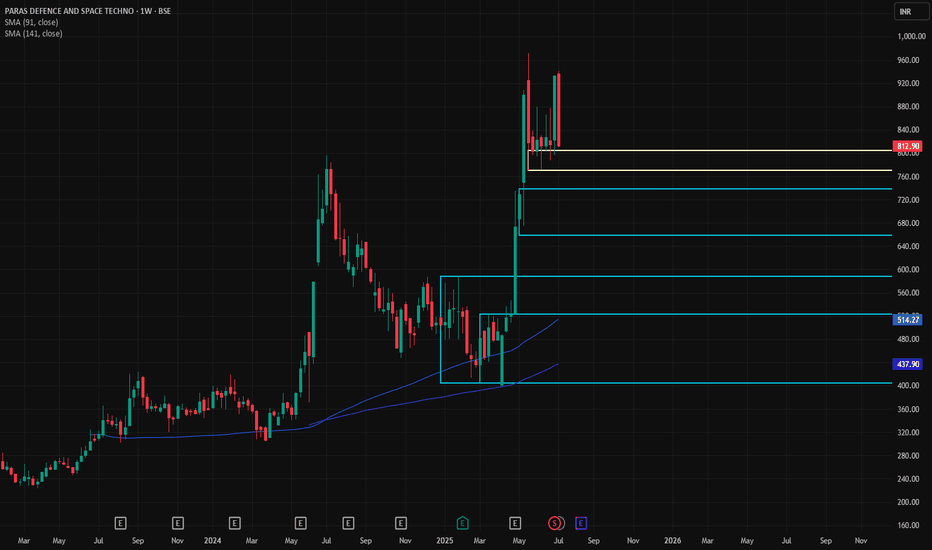Click the 880.00 price scale label
The width and height of the screenshot is (932, 550).
coord(908,106)
